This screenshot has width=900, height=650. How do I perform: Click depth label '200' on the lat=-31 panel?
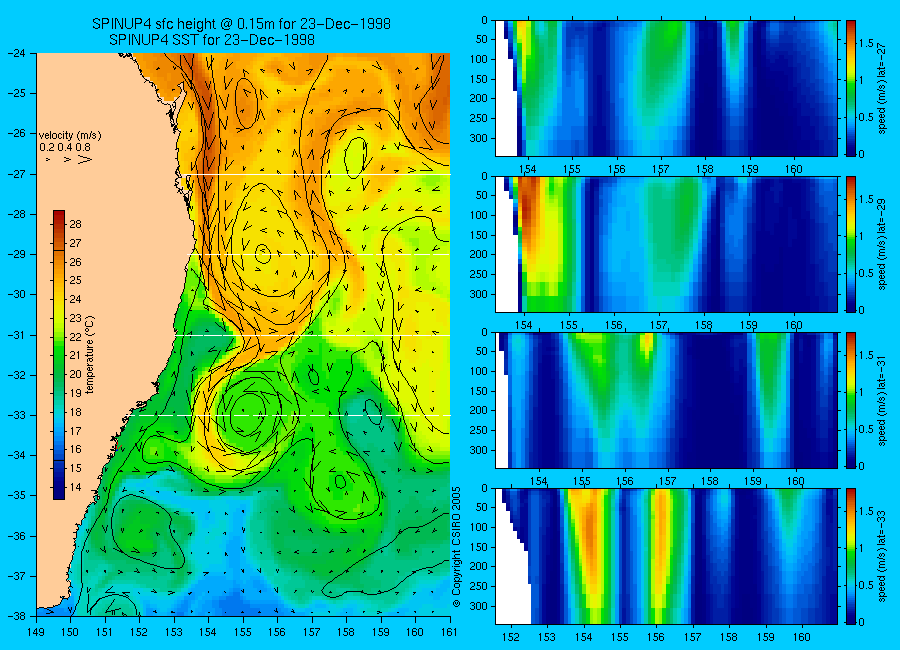[x=478, y=411]
